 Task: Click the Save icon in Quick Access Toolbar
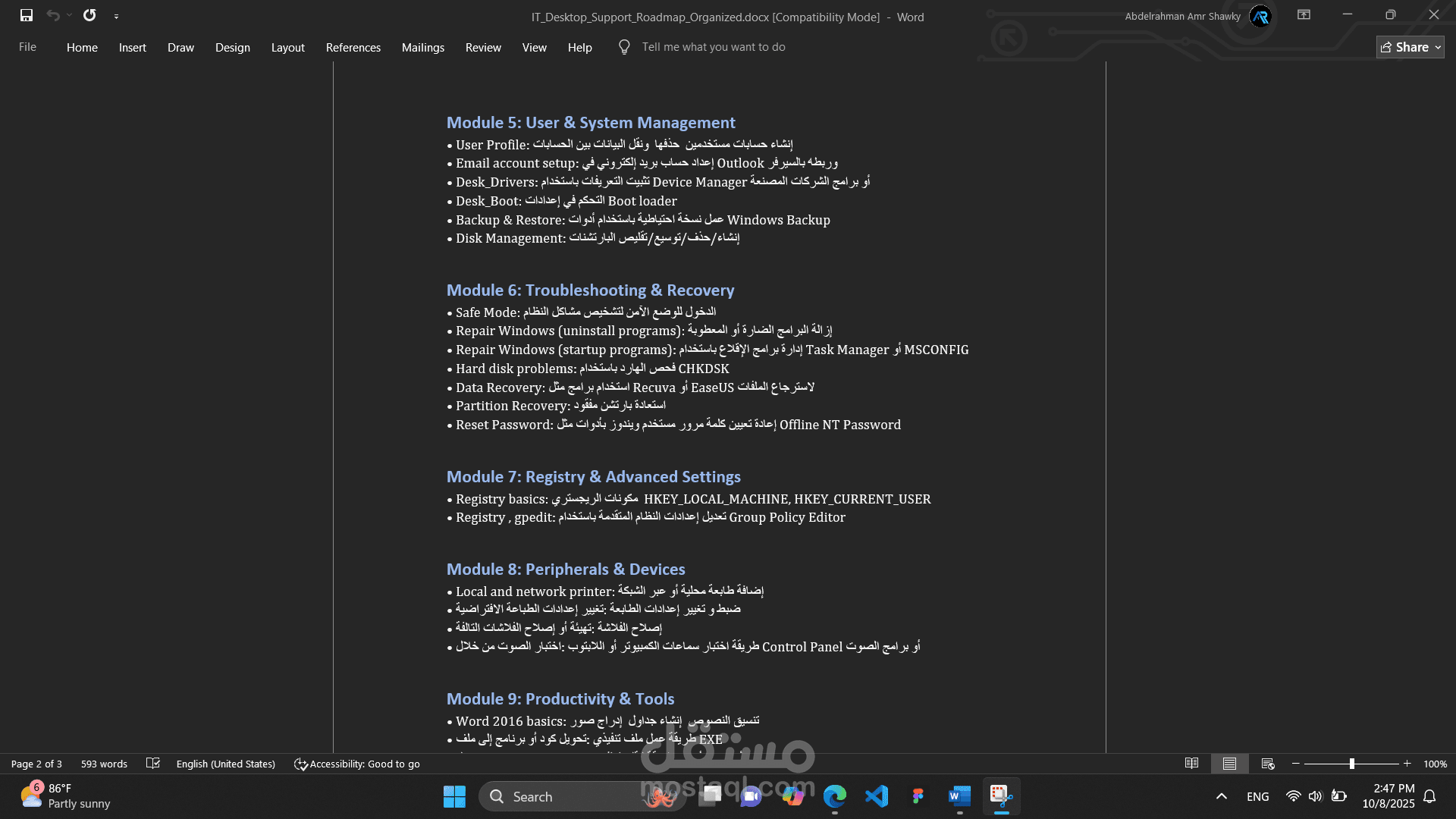coord(27,15)
